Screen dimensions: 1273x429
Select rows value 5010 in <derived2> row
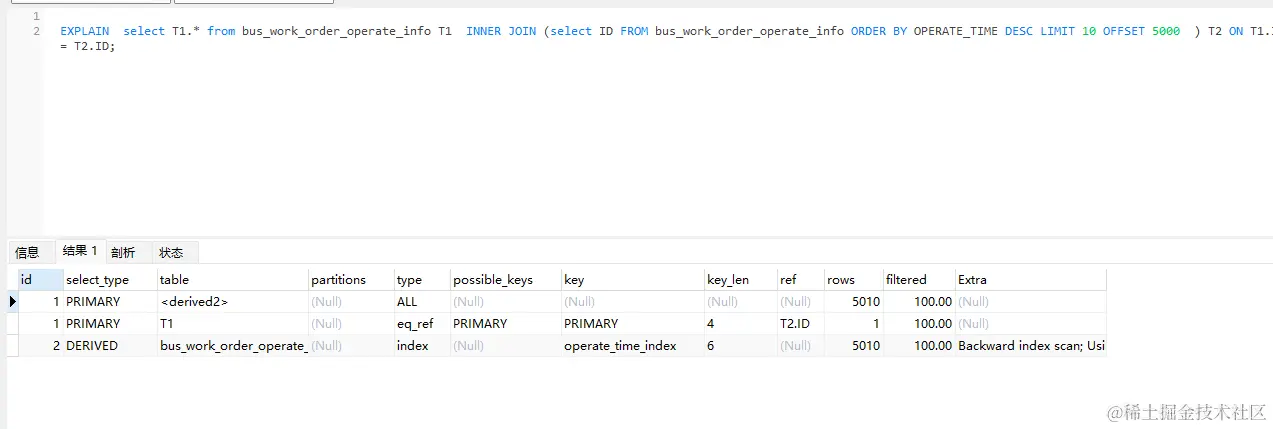(x=853, y=301)
